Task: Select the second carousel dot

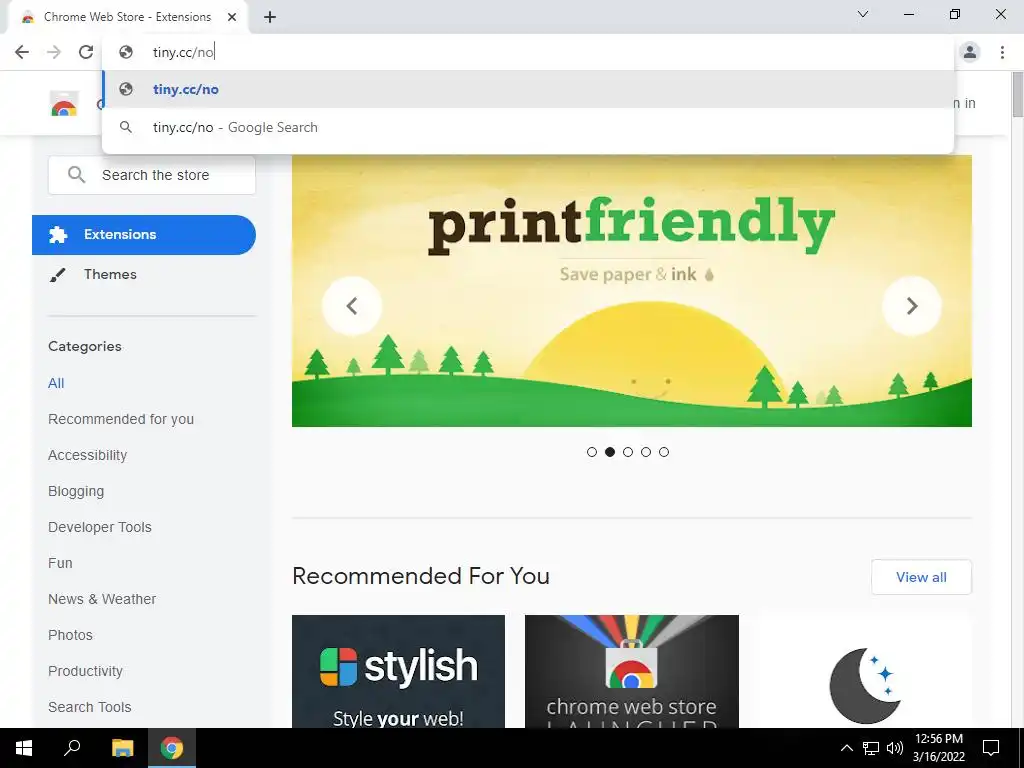Action: click(x=610, y=452)
